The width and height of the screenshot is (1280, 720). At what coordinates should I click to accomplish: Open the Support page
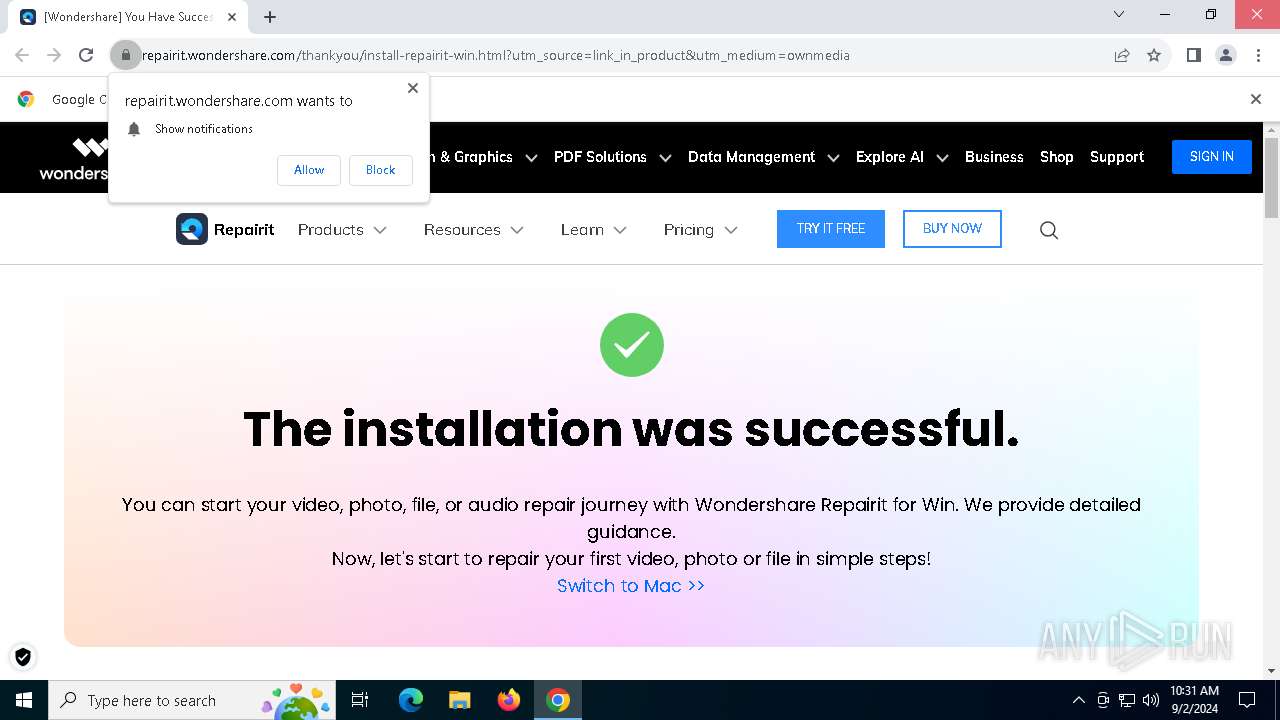pos(1117,157)
